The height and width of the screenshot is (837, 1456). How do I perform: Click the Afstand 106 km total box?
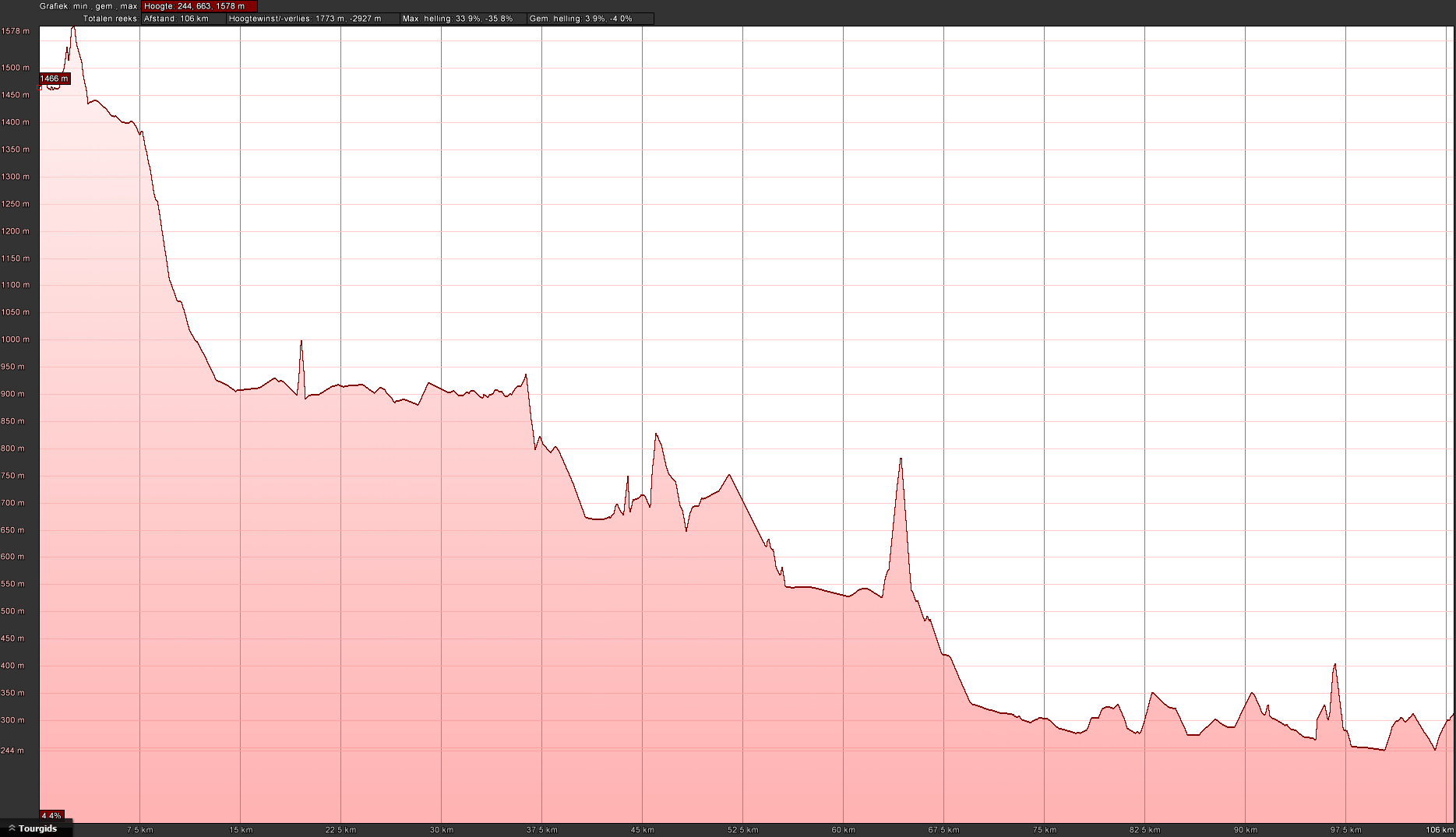(183, 19)
